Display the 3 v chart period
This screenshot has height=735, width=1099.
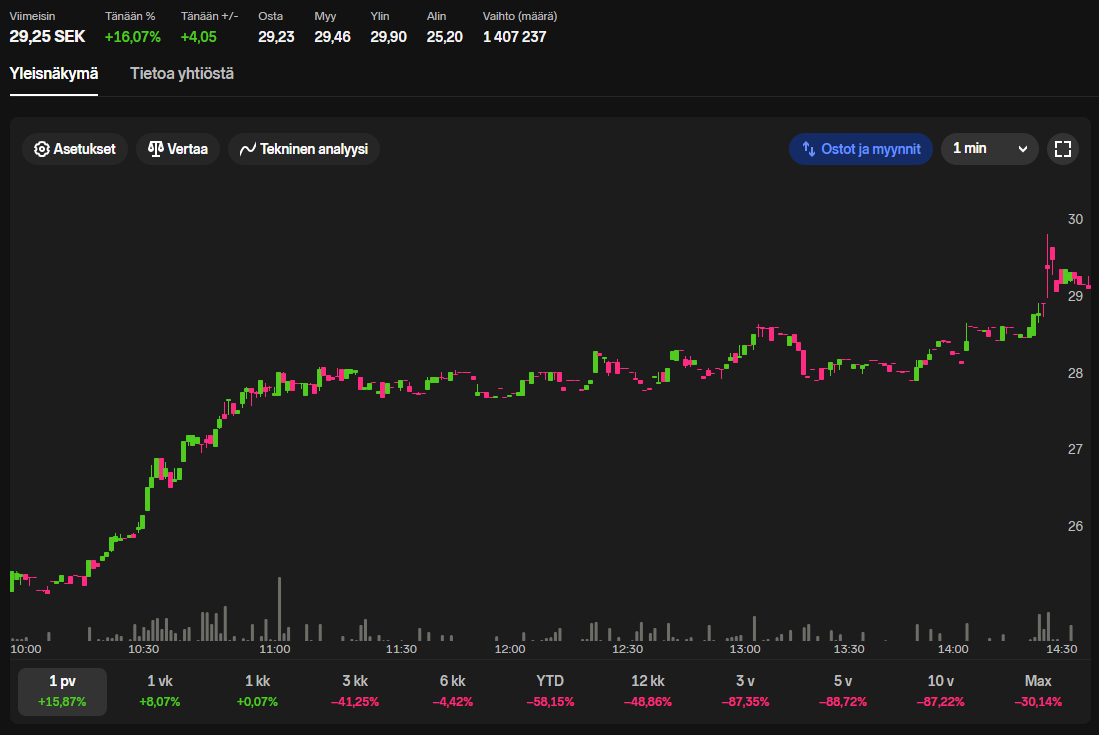tap(745, 691)
